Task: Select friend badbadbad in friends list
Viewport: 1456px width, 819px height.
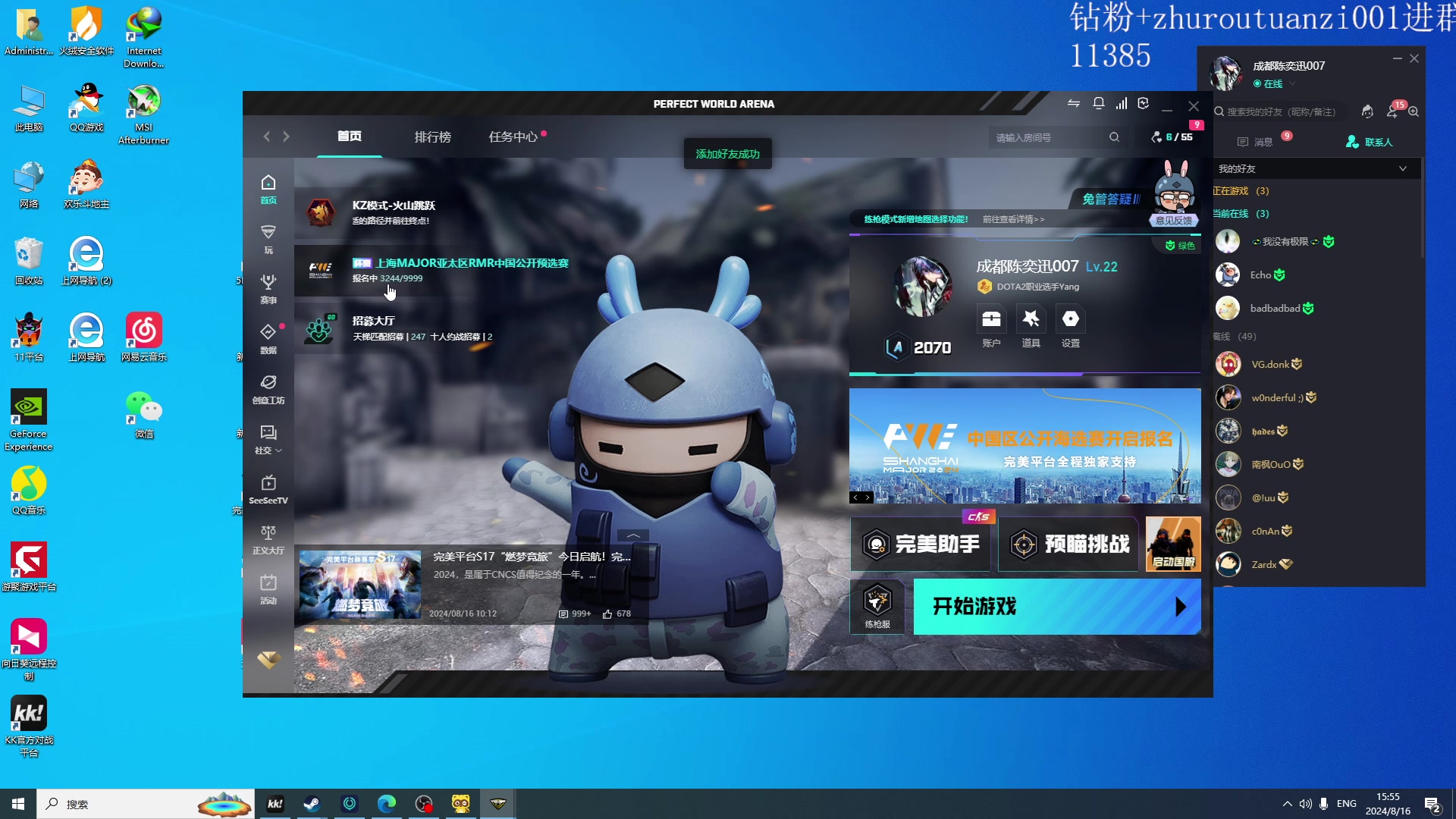Action: [1316, 308]
